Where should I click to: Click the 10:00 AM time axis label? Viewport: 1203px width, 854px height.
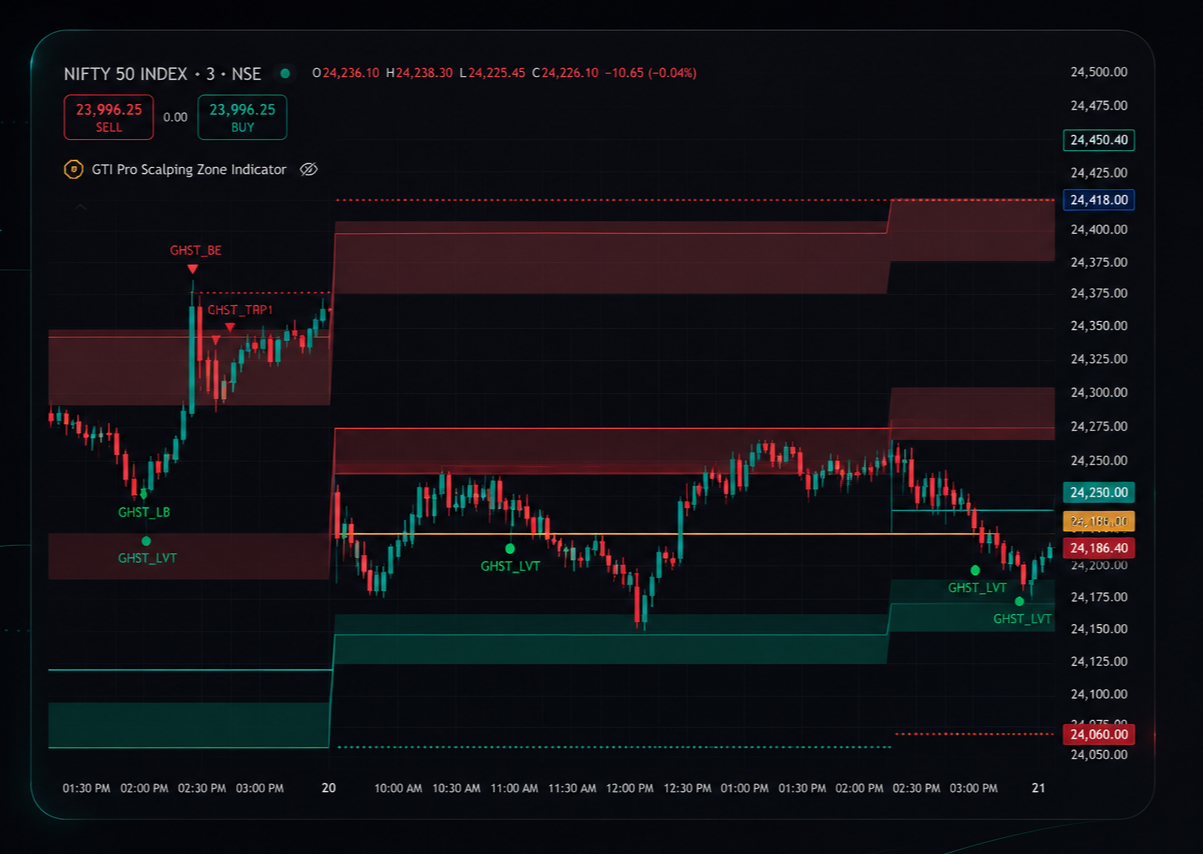pyautogui.click(x=398, y=788)
